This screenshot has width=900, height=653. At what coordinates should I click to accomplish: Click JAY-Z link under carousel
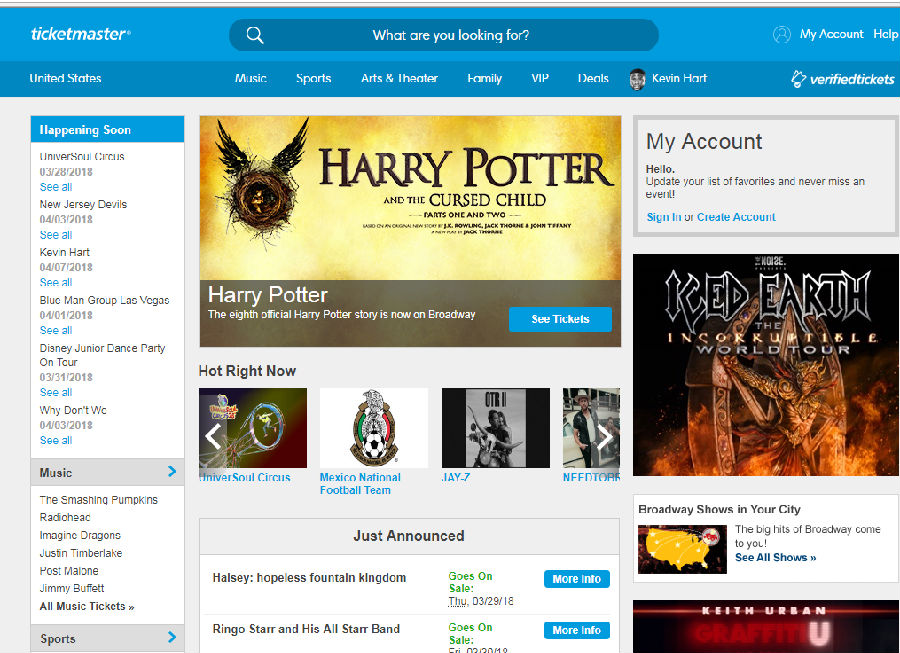456,477
